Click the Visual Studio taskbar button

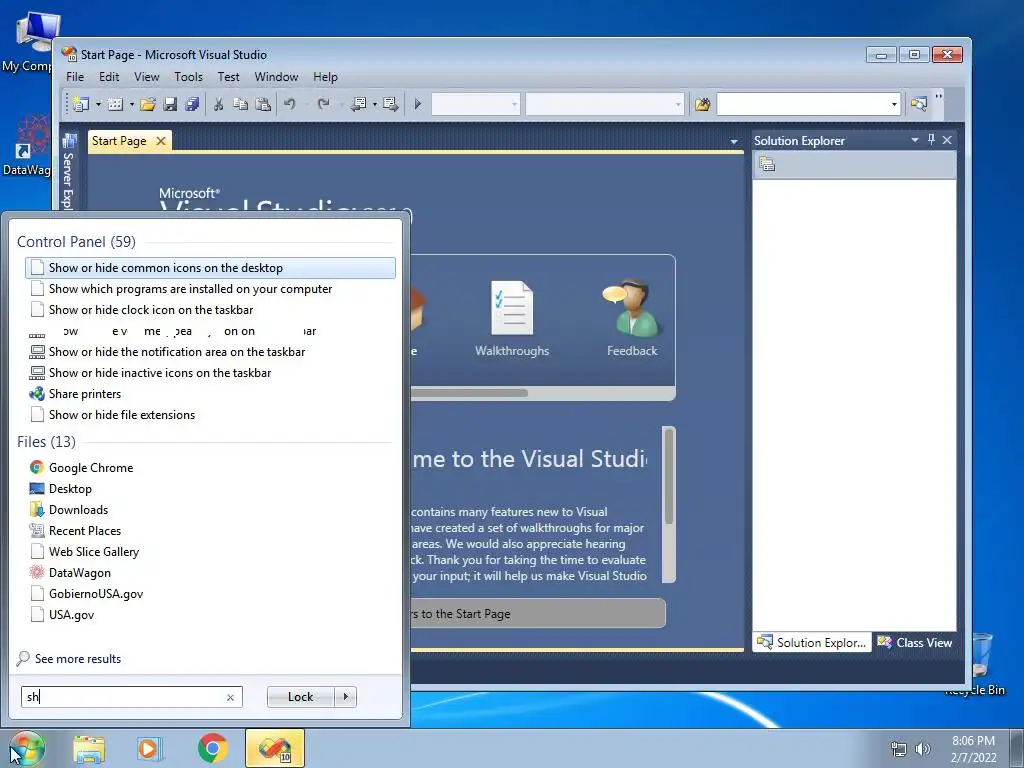(x=275, y=748)
